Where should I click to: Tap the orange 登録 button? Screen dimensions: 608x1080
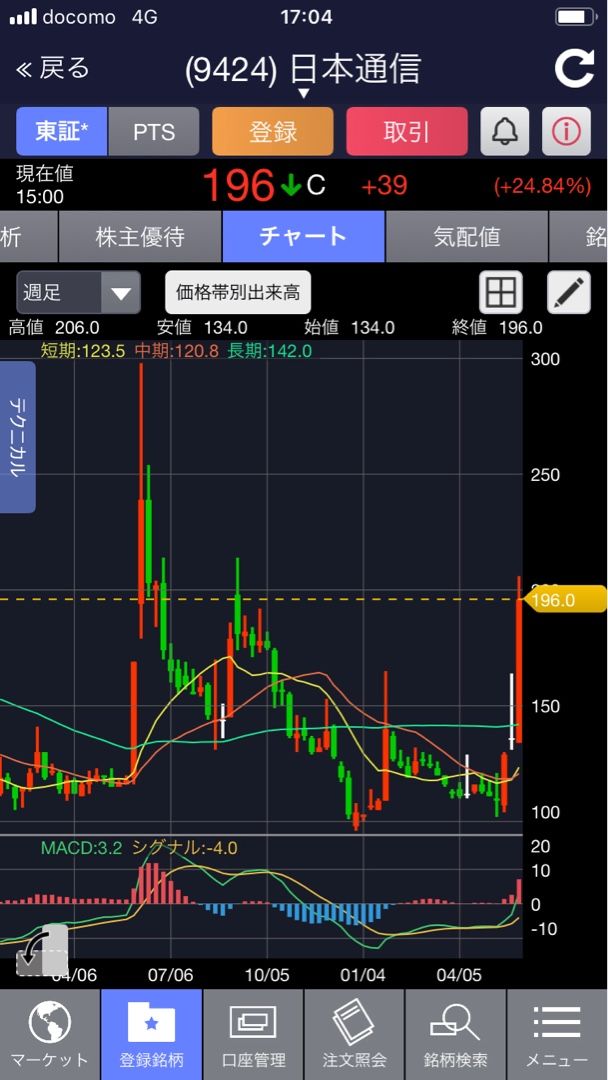coord(273,132)
